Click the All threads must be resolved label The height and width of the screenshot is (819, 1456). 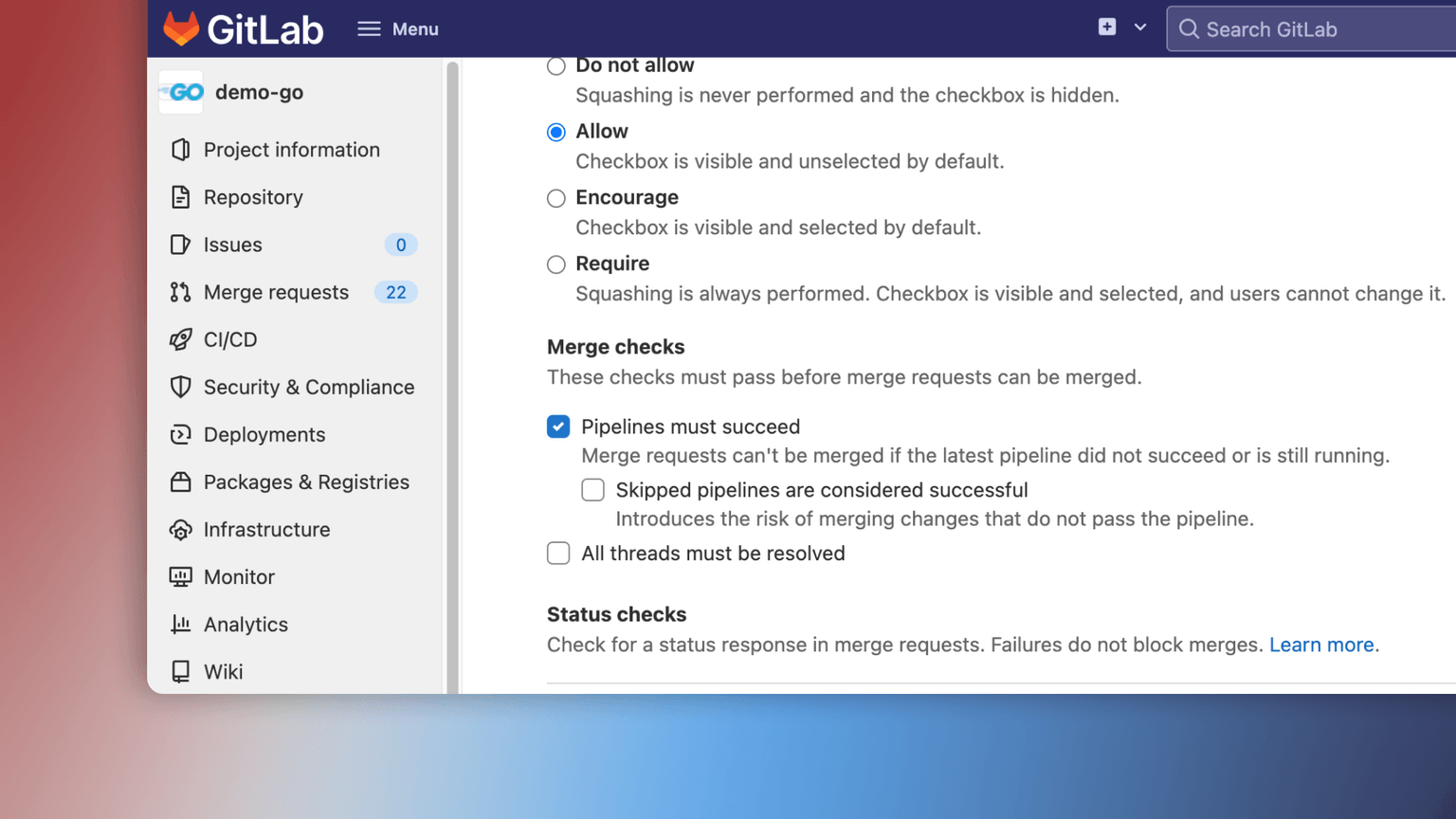[713, 554]
